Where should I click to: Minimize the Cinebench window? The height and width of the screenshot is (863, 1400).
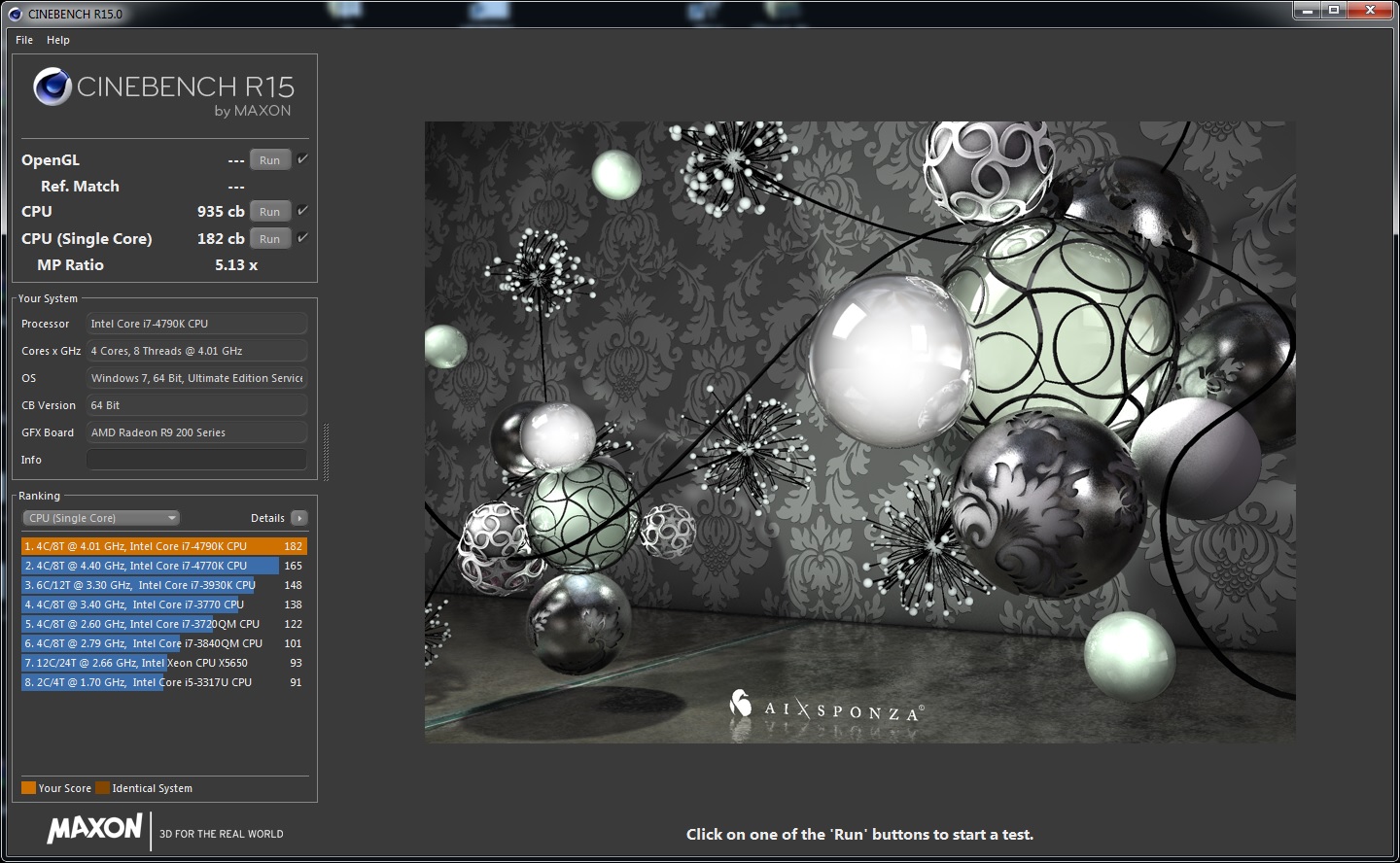pos(1307,11)
